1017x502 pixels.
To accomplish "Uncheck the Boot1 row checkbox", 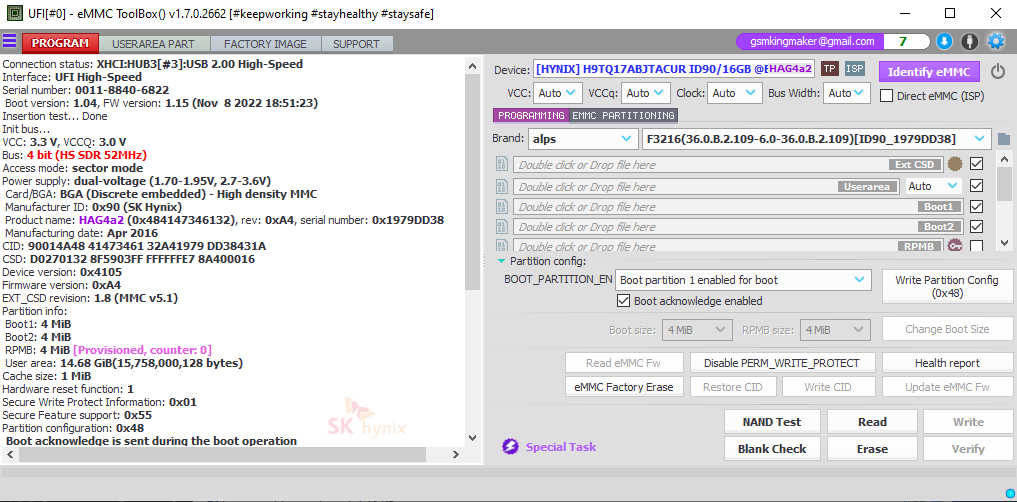I will coord(976,207).
